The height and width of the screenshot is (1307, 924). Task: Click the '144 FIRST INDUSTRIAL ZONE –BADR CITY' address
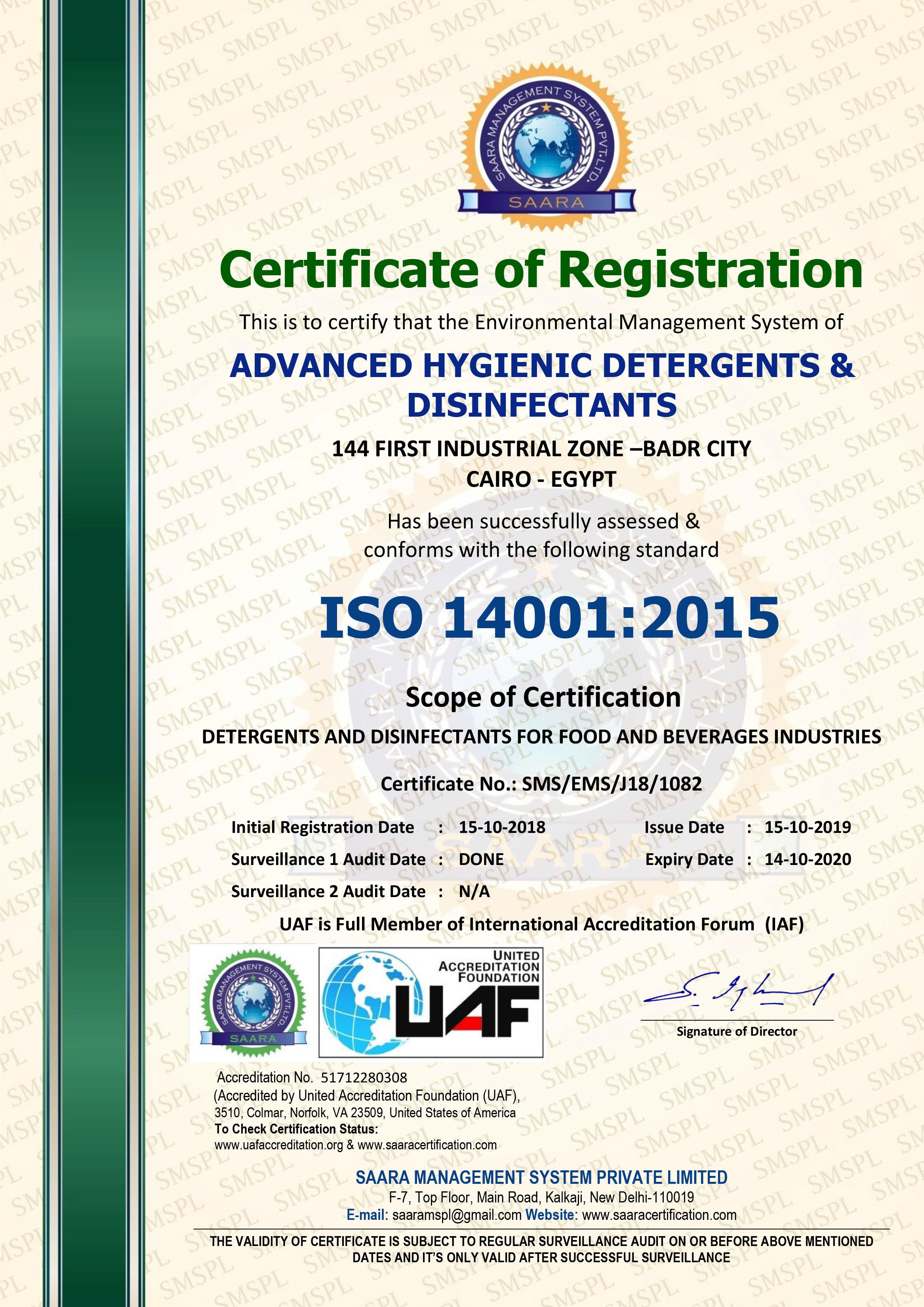coord(541,449)
